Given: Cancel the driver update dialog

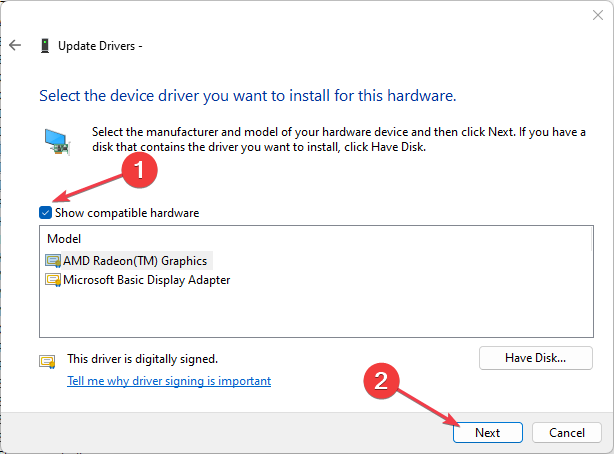Looking at the screenshot, I should pyautogui.click(x=566, y=433).
